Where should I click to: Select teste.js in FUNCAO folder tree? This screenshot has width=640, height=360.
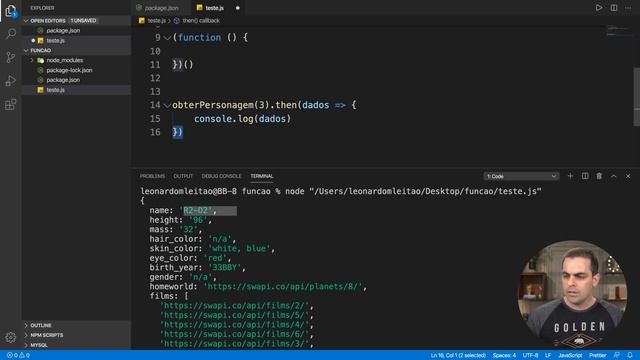click(x=56, y=90)
